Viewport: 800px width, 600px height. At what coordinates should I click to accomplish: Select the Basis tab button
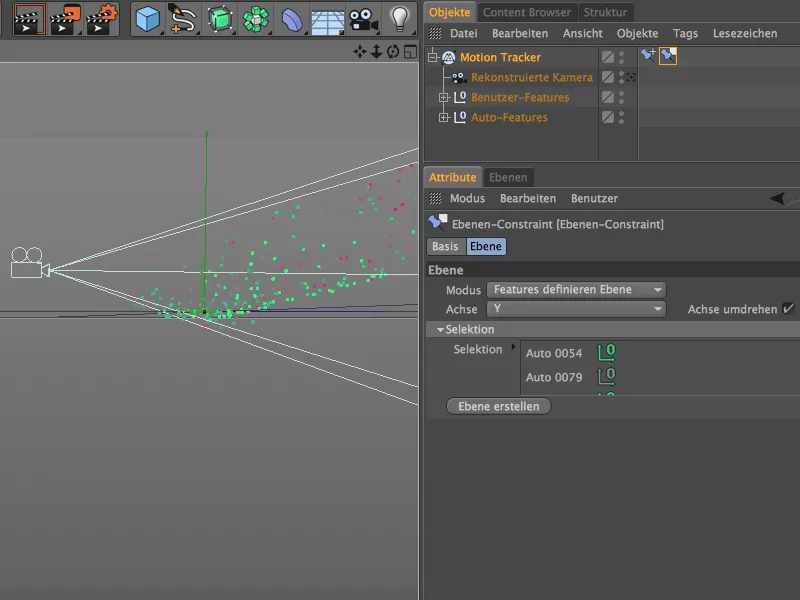pyautogui.click(x=445, y=246)
